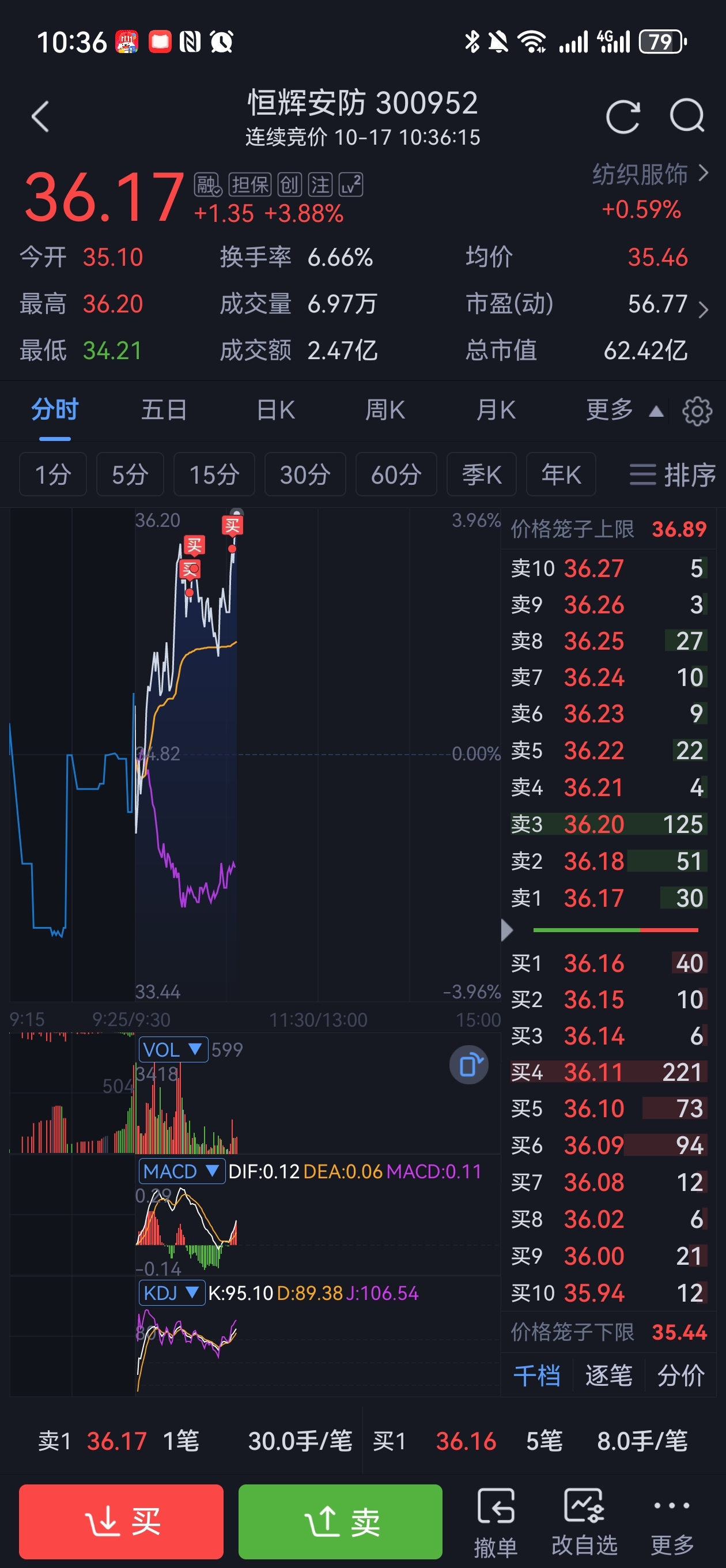The height and width of the screenshot is (1568, 726).
Task: Select 30分 chart period
Action: [305, 474]
